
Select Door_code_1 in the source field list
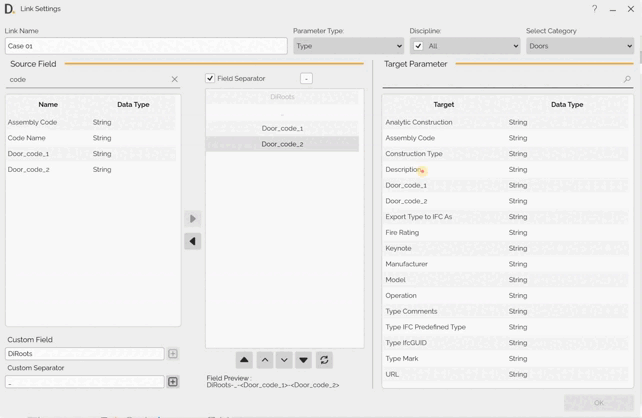click(29, 154)
